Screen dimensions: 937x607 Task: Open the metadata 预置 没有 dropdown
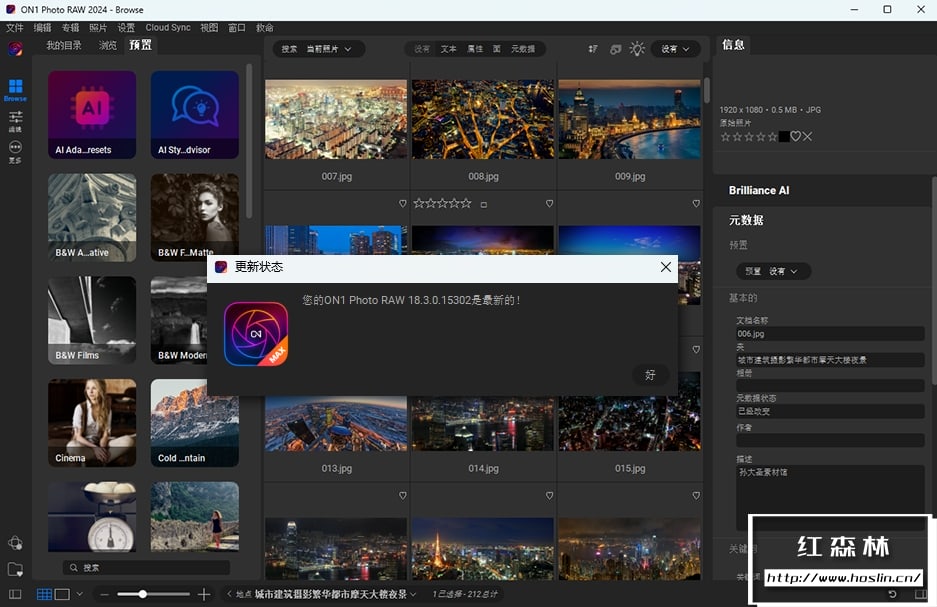click(773, 271)
